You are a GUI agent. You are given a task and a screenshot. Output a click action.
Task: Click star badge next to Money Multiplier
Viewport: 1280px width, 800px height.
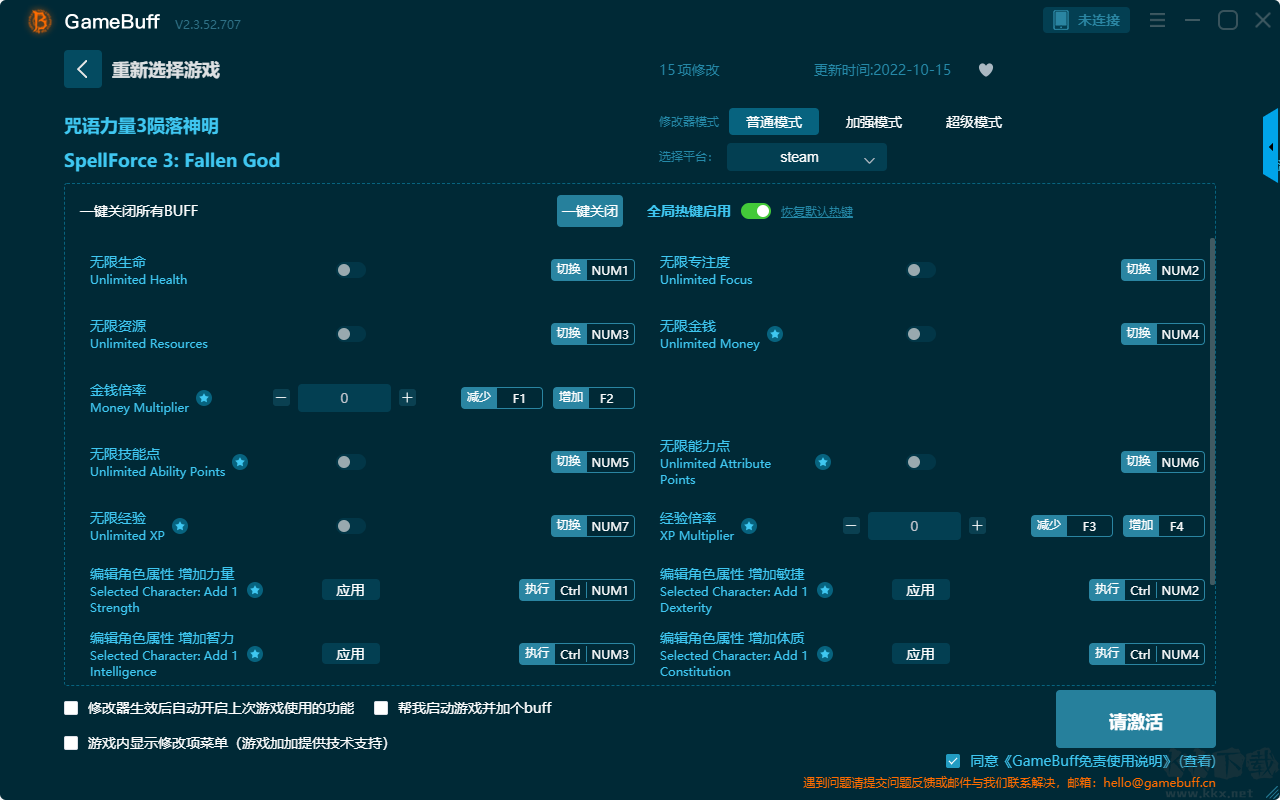pos(204,398)
